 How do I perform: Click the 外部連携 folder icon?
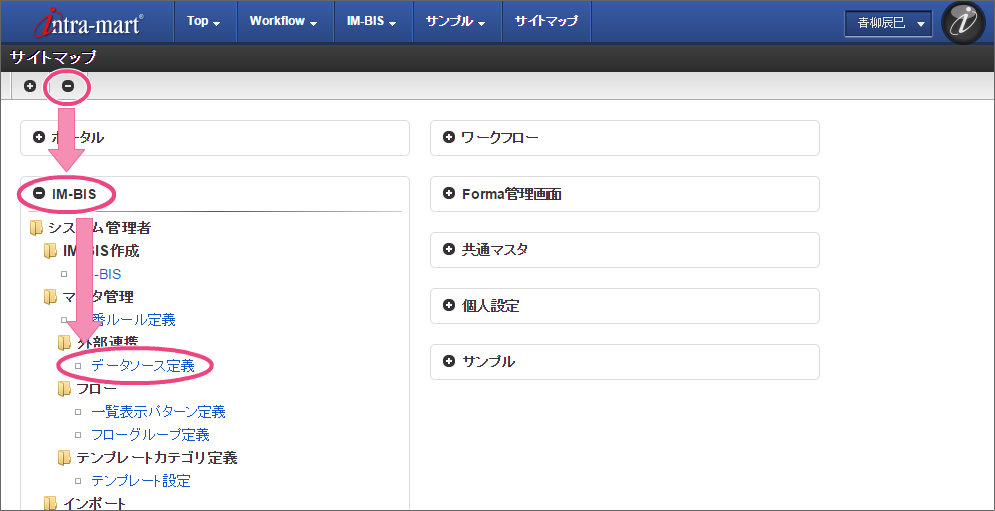(x=64, y=343)
